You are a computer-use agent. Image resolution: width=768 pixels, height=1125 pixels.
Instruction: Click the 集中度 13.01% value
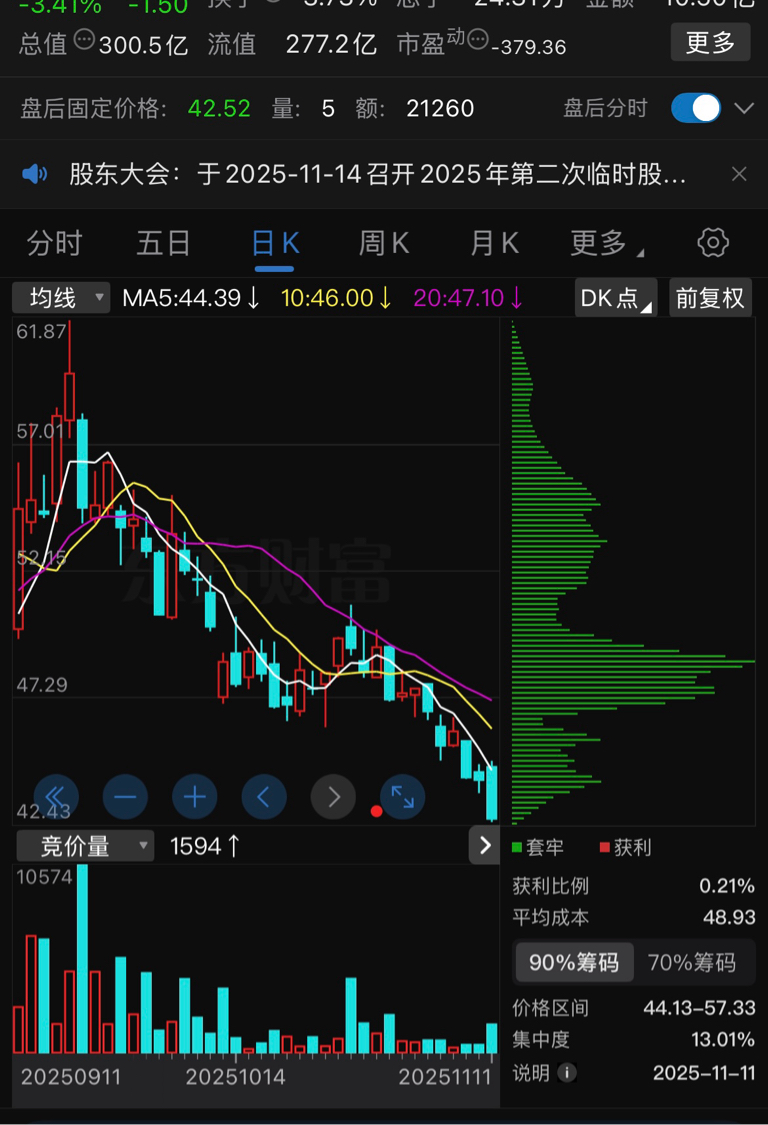723,1040
